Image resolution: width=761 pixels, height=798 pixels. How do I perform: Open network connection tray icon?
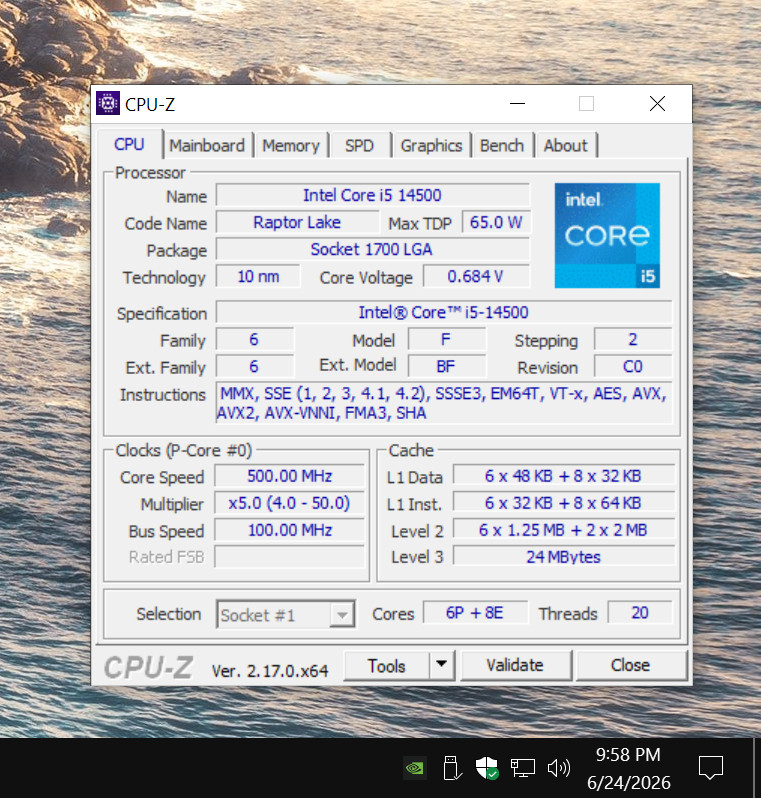pos(523,767)
